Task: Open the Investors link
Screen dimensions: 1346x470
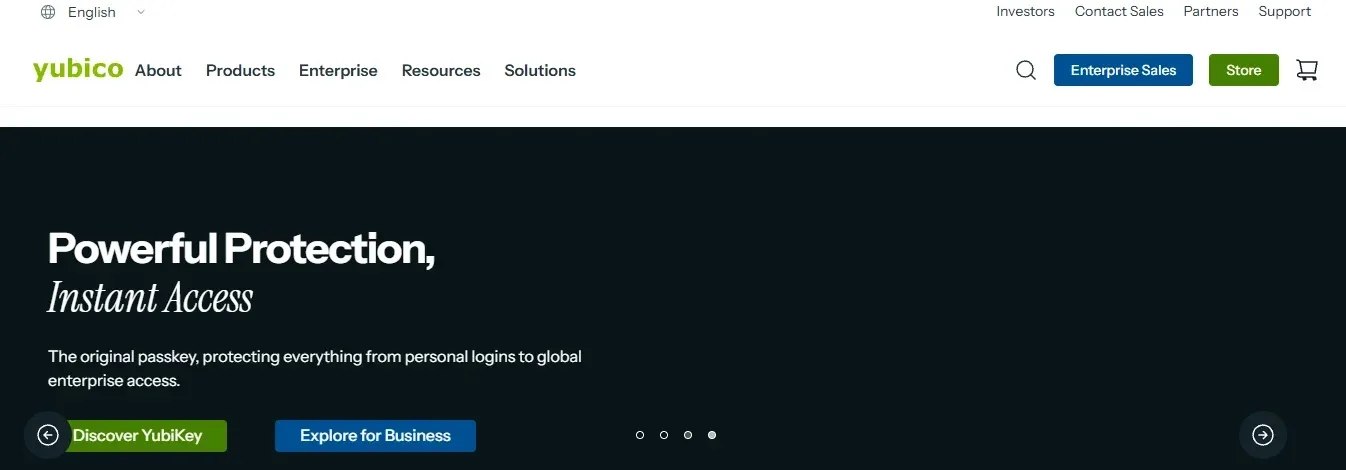Action: [1025, 11]
